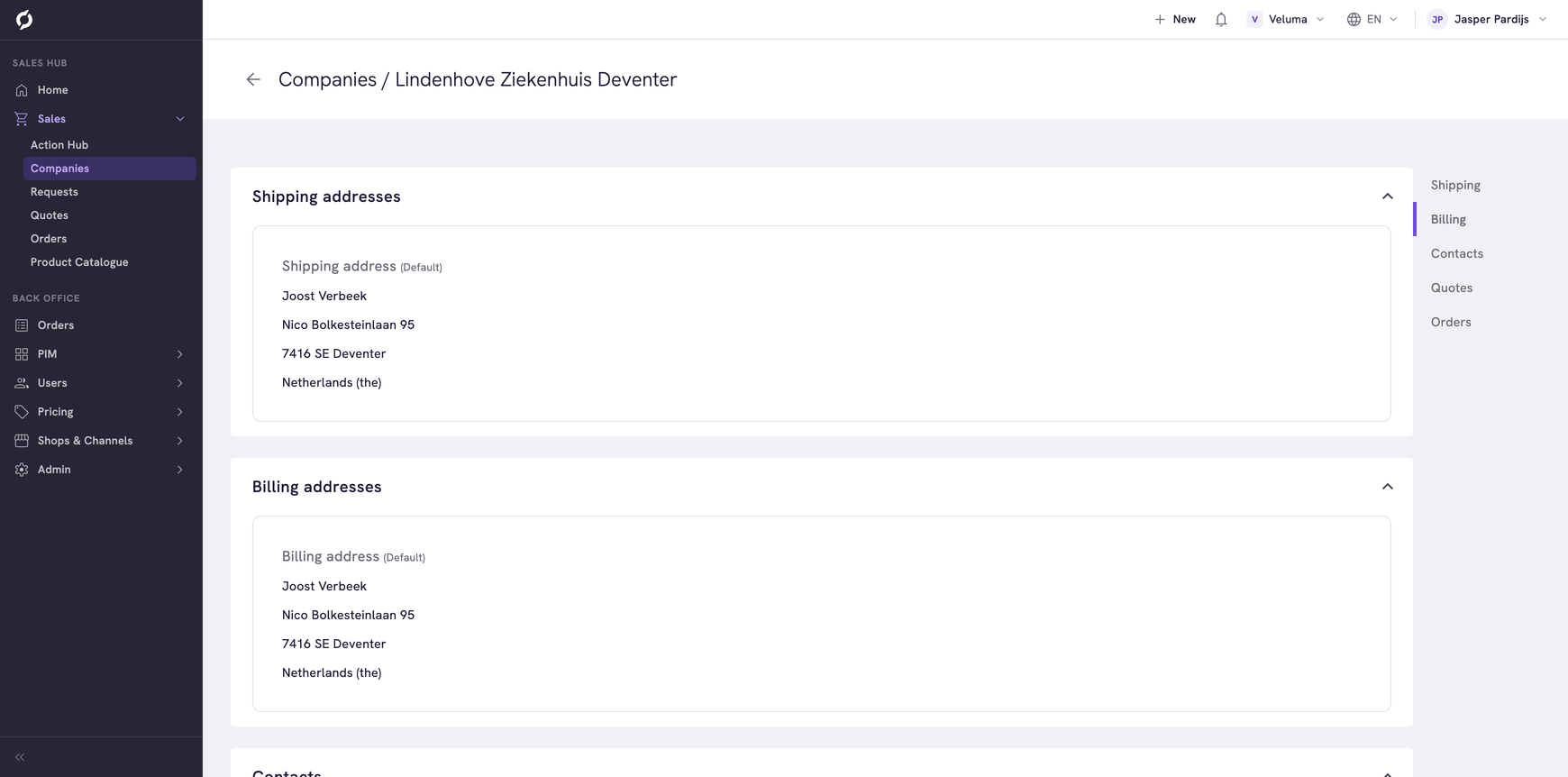This screenshot has height=777, width=1568.
Task: Collapse the Shipping addresses section
Action: coord(1388,197)
